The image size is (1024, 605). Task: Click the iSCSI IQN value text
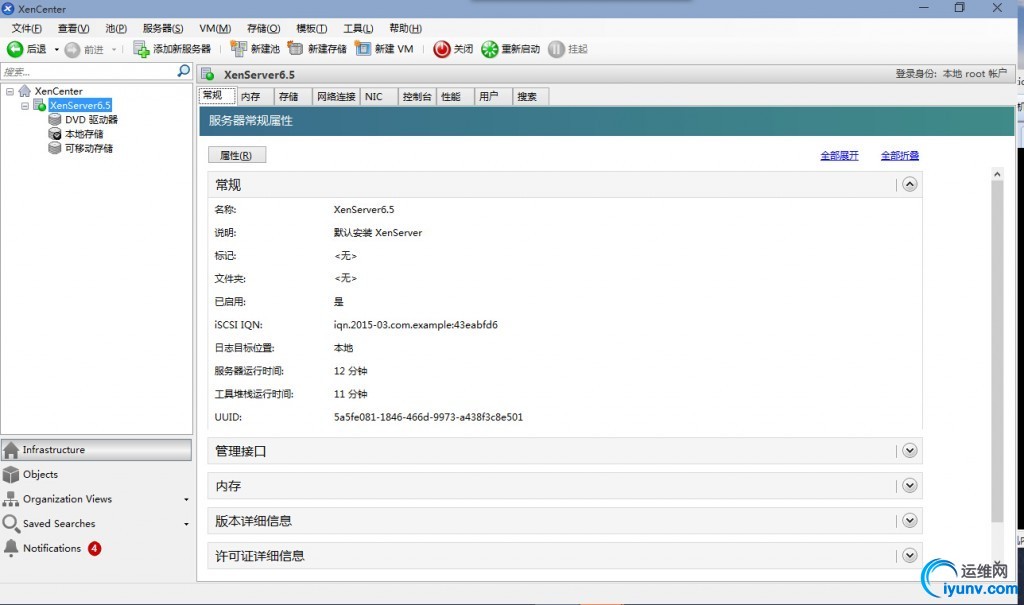click(x=415, y=325)
